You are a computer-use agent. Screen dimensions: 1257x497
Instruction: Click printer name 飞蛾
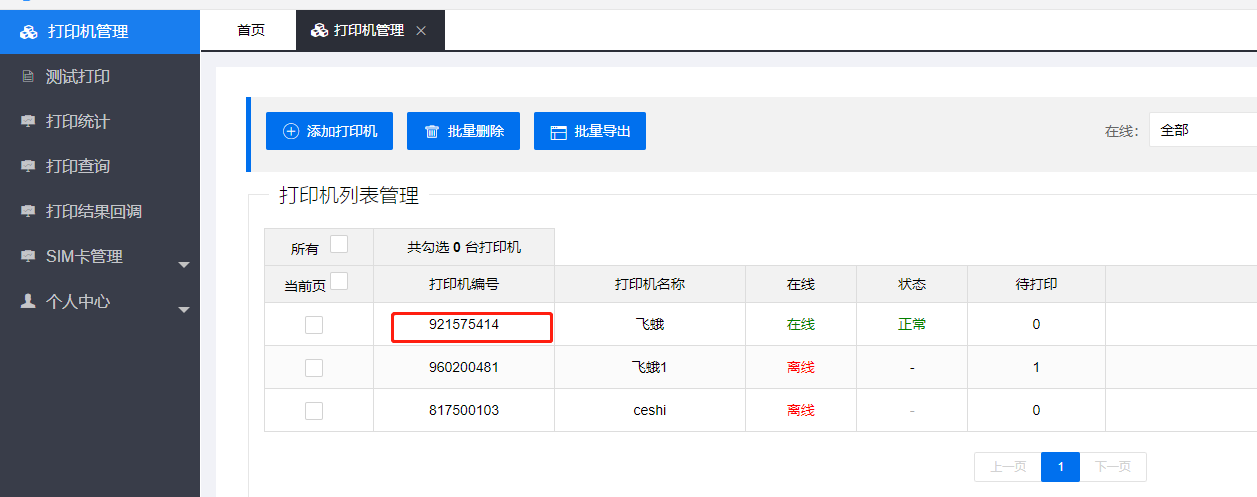tap(650, 324)
